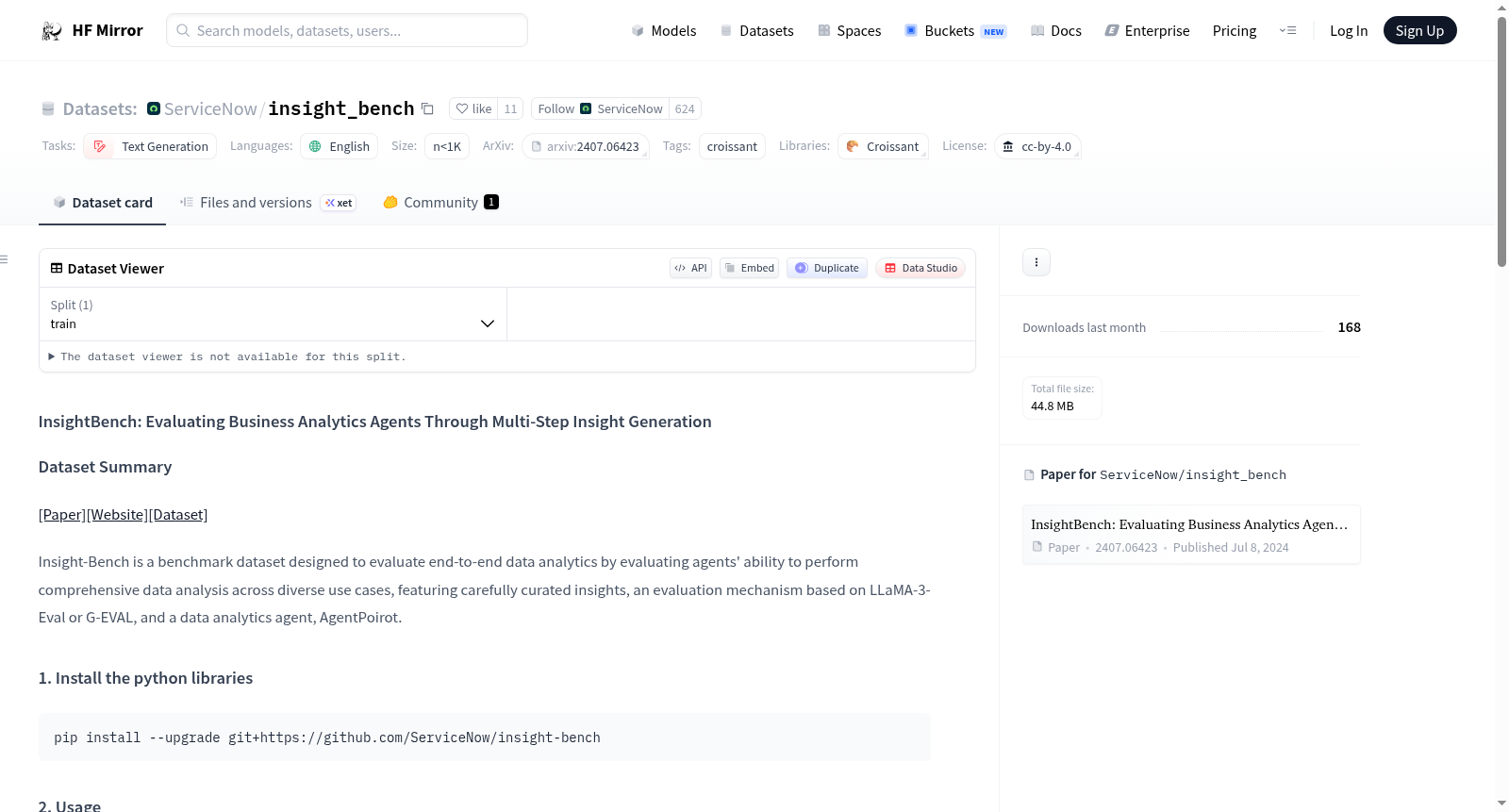Open the three-dot options menu
Screen dimensions: 1509x812
pos(1036,262)
